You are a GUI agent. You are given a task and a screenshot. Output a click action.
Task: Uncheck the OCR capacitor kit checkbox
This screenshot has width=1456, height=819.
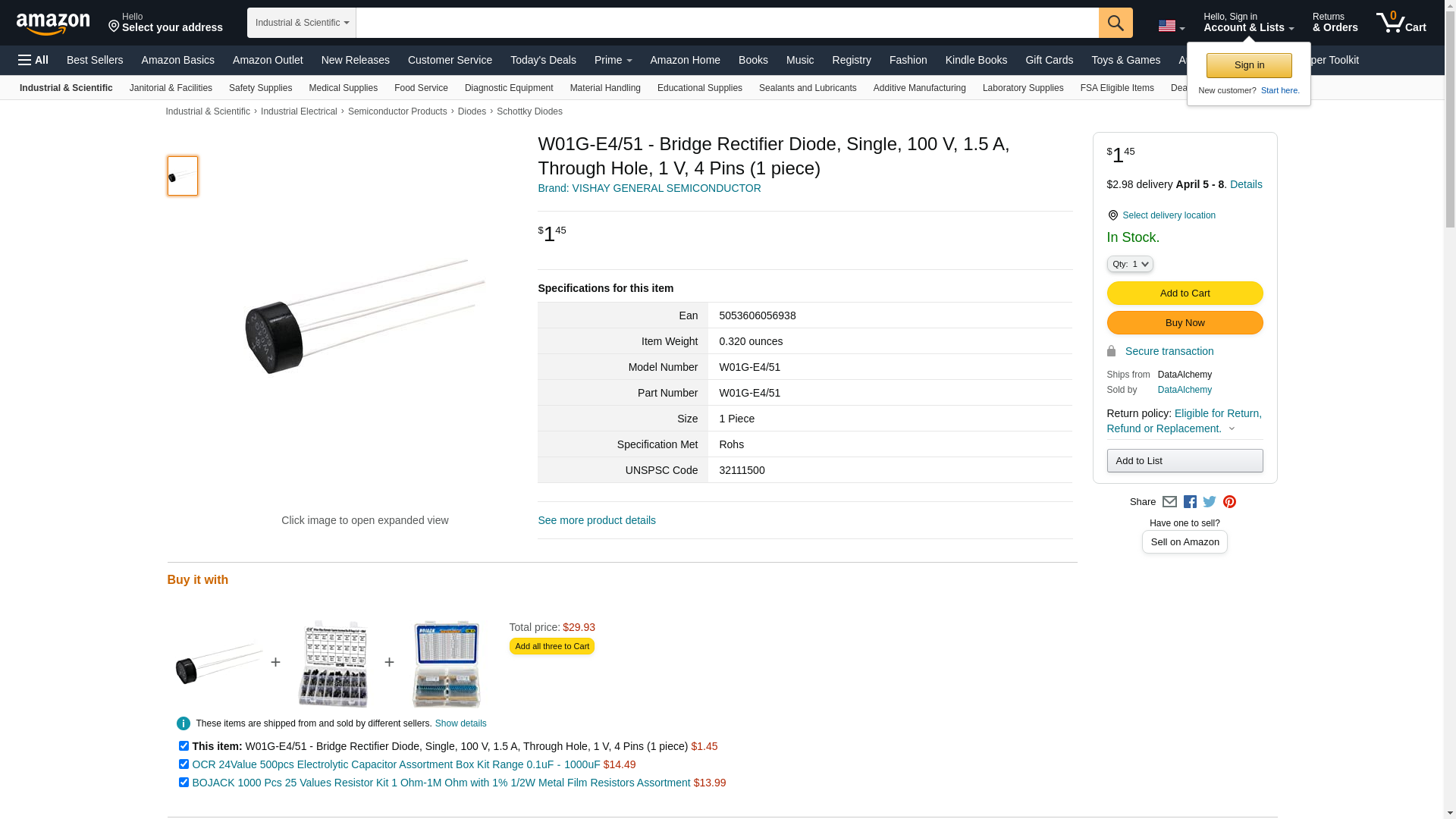184,764
